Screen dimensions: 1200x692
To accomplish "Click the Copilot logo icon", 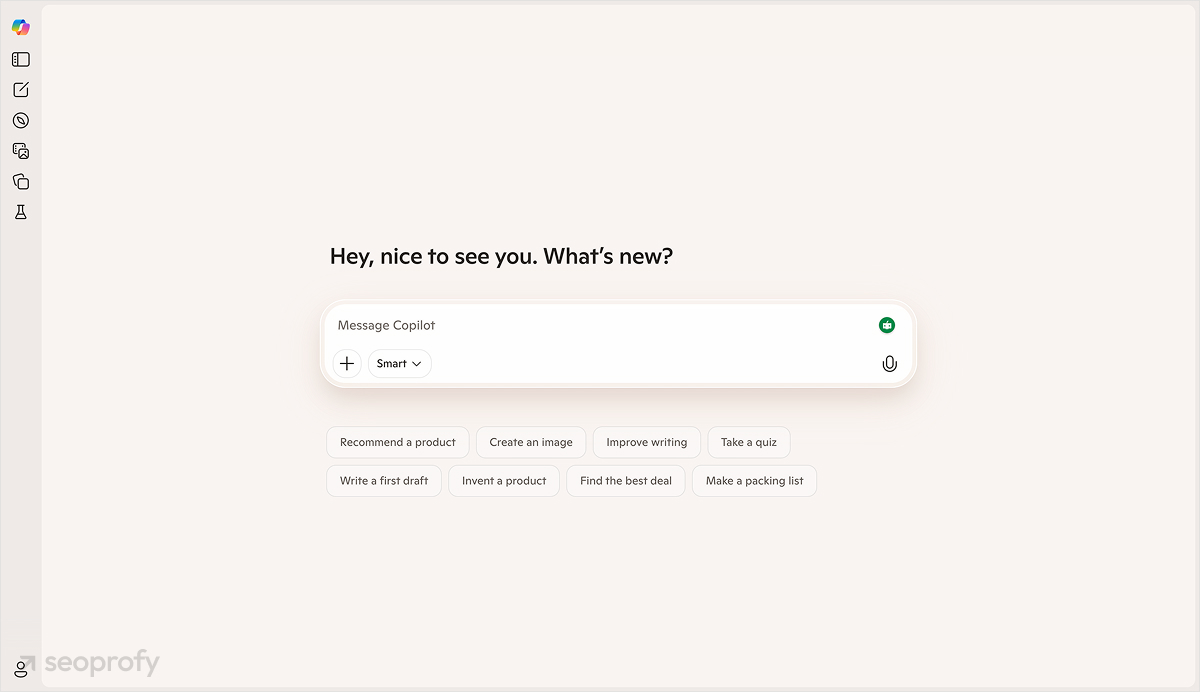I will click(20, 27).
